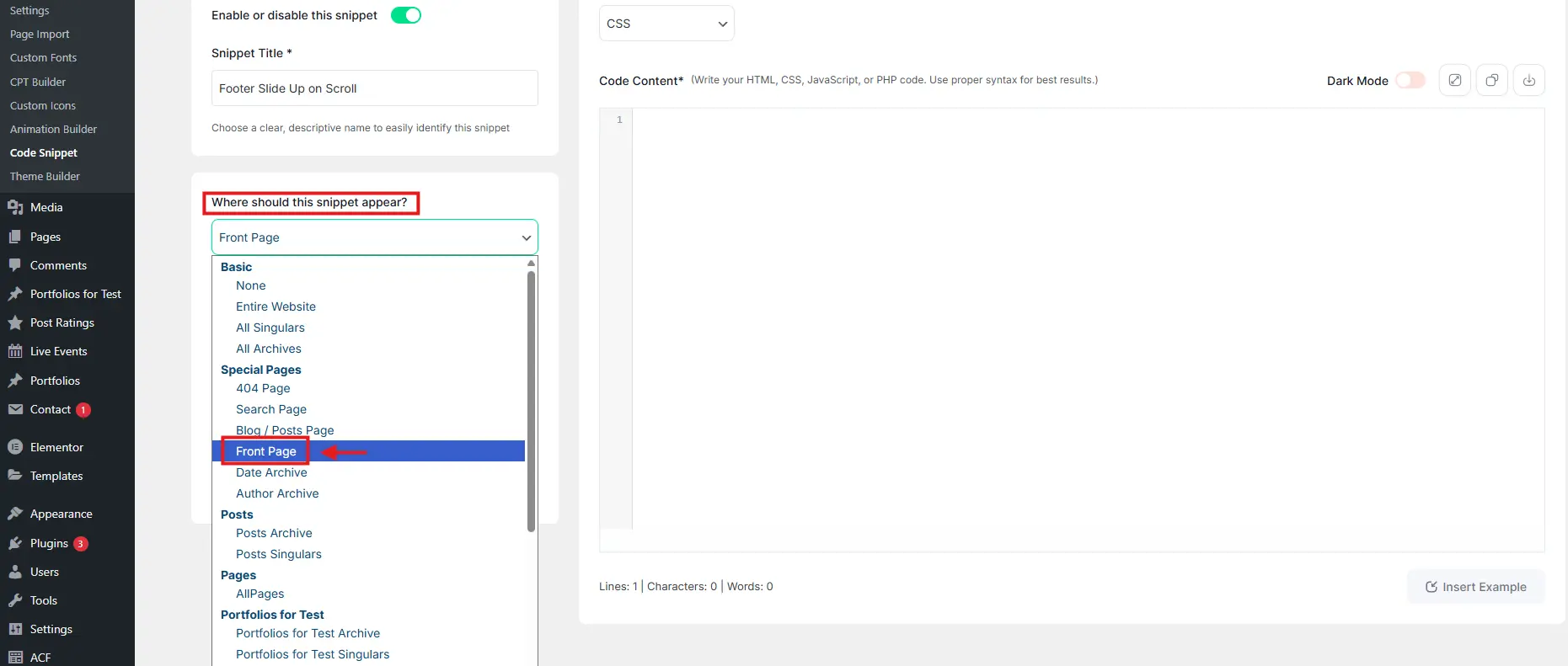Click the Plugins icon in the sidebar

point(15,543)
